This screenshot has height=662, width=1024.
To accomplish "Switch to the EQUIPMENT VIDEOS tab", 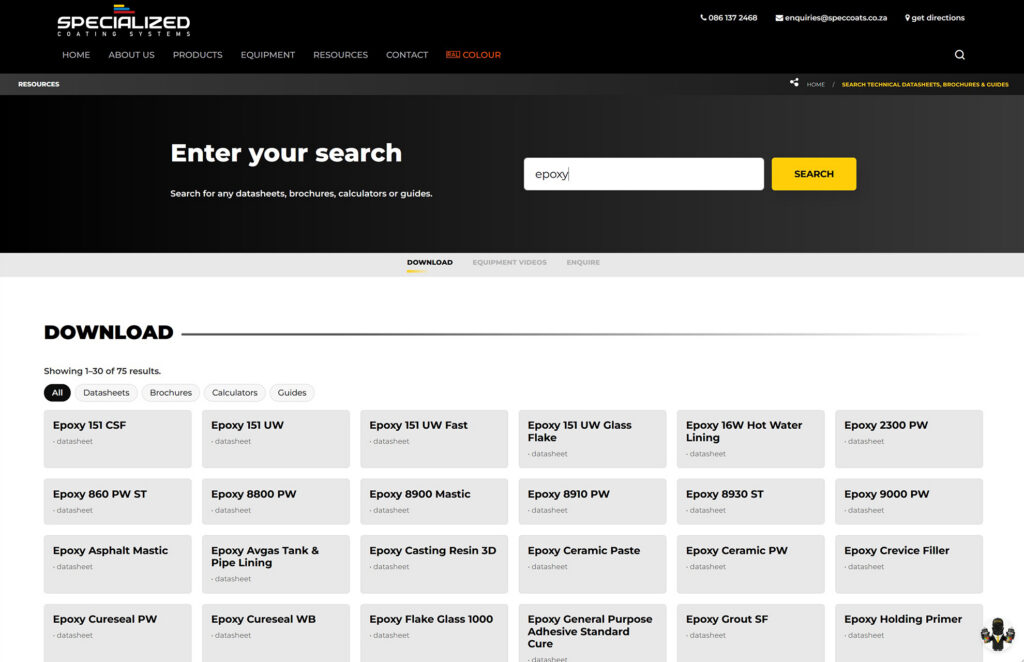I will [x=509, y=262].
